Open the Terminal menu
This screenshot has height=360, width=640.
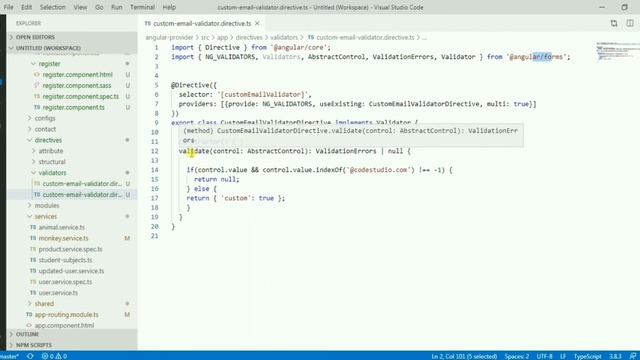point(142,7)
